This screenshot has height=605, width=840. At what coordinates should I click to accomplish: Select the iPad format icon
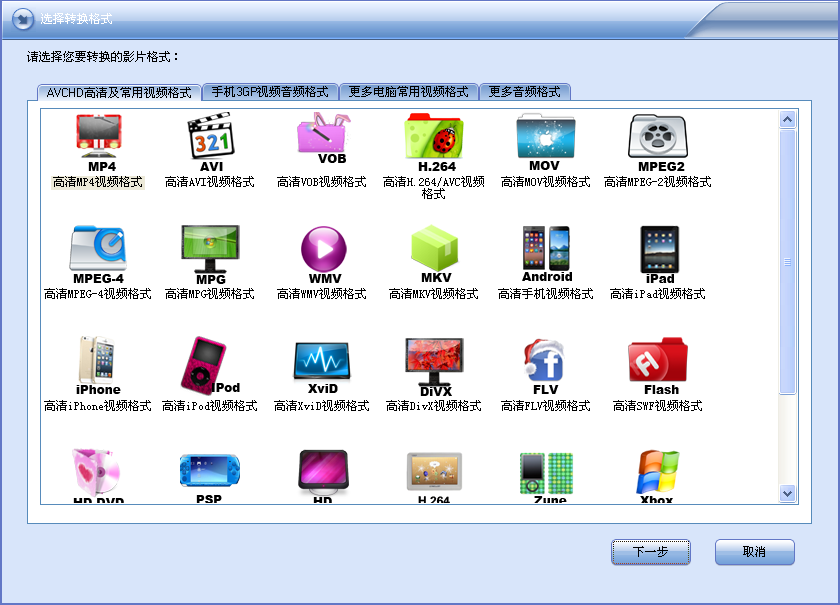click(658, 248)
